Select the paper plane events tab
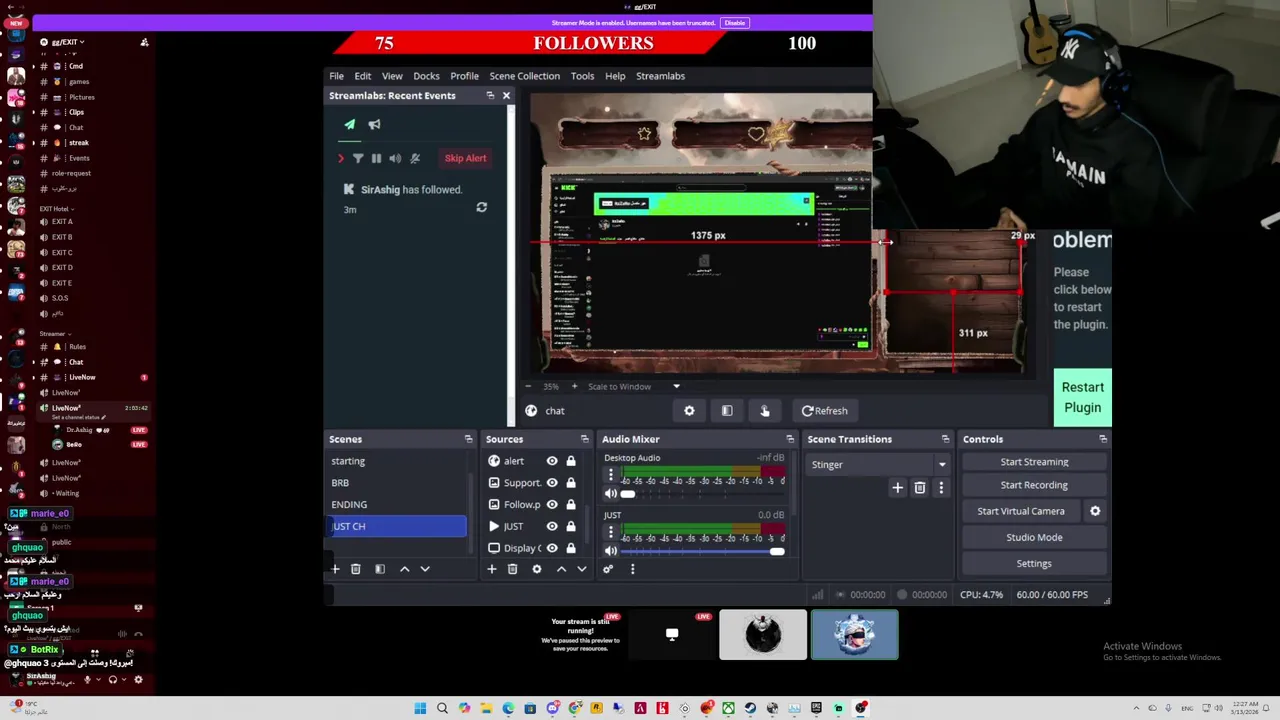This screenshot has width=1280, height=720. (x=349, y=125)
